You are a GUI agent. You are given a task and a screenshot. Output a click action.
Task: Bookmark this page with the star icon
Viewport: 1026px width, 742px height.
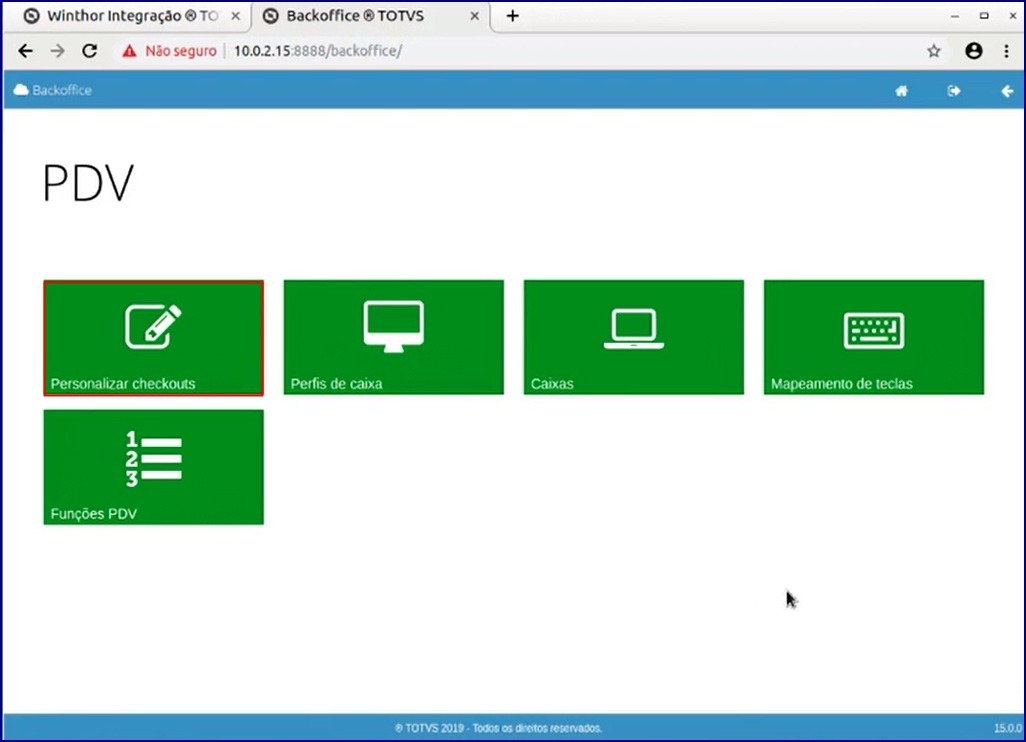coord(934,51)
